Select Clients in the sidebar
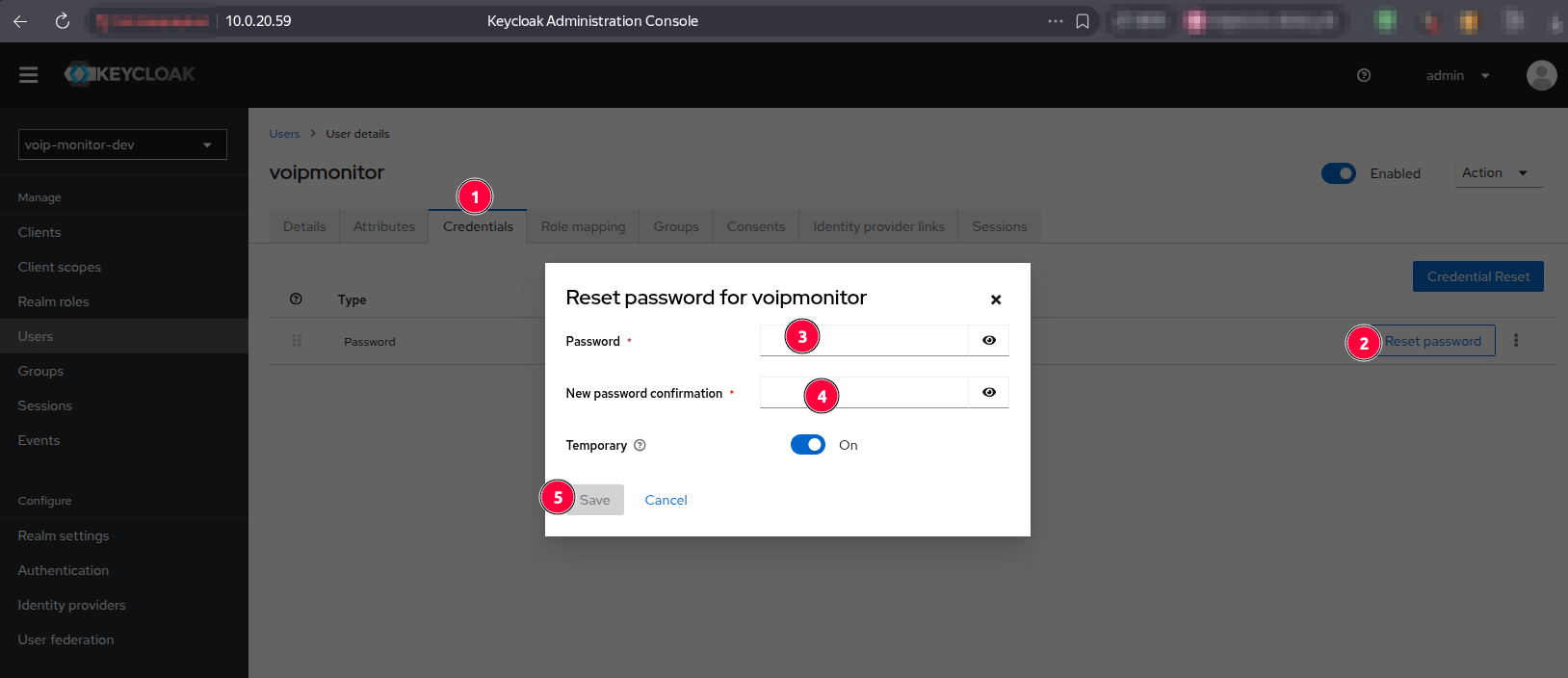This screenshot has width=1568, height=678. pos(39,232)
